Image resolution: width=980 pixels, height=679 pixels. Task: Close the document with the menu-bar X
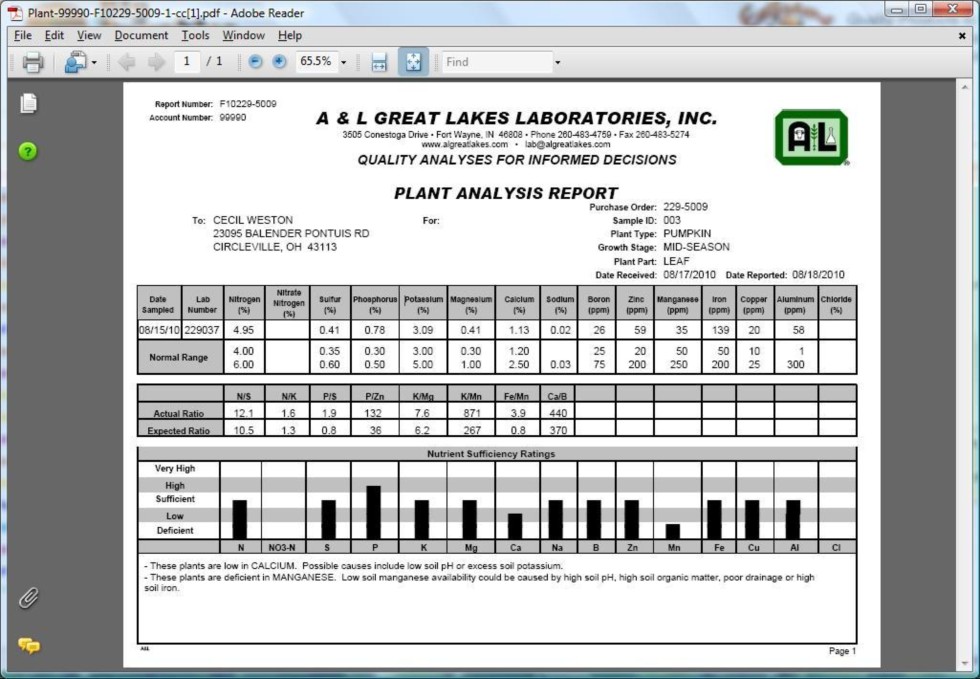(x=962, y=36)
